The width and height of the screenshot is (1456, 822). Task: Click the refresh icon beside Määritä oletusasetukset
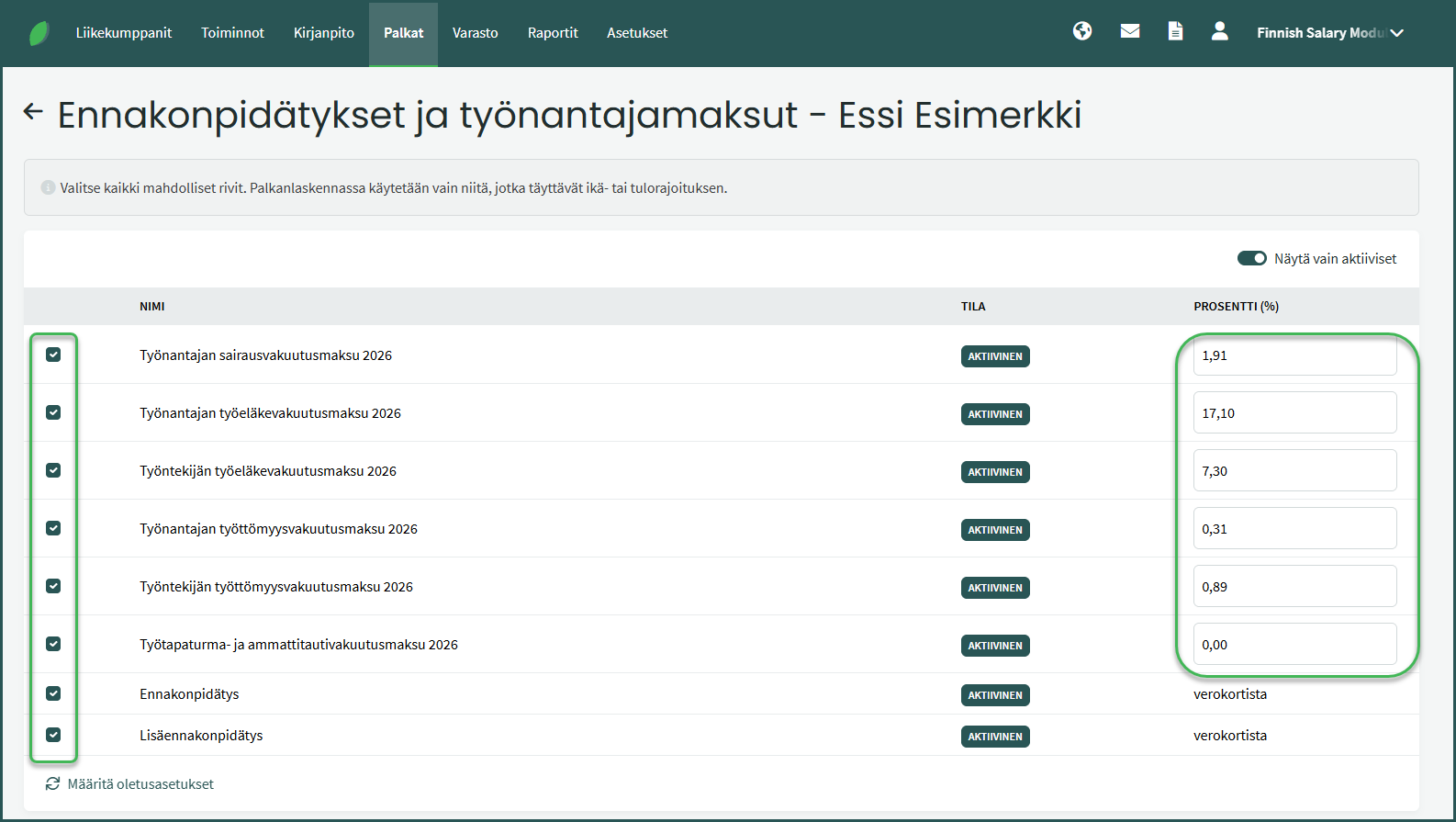pyautogui.click(x=52, y=783)
